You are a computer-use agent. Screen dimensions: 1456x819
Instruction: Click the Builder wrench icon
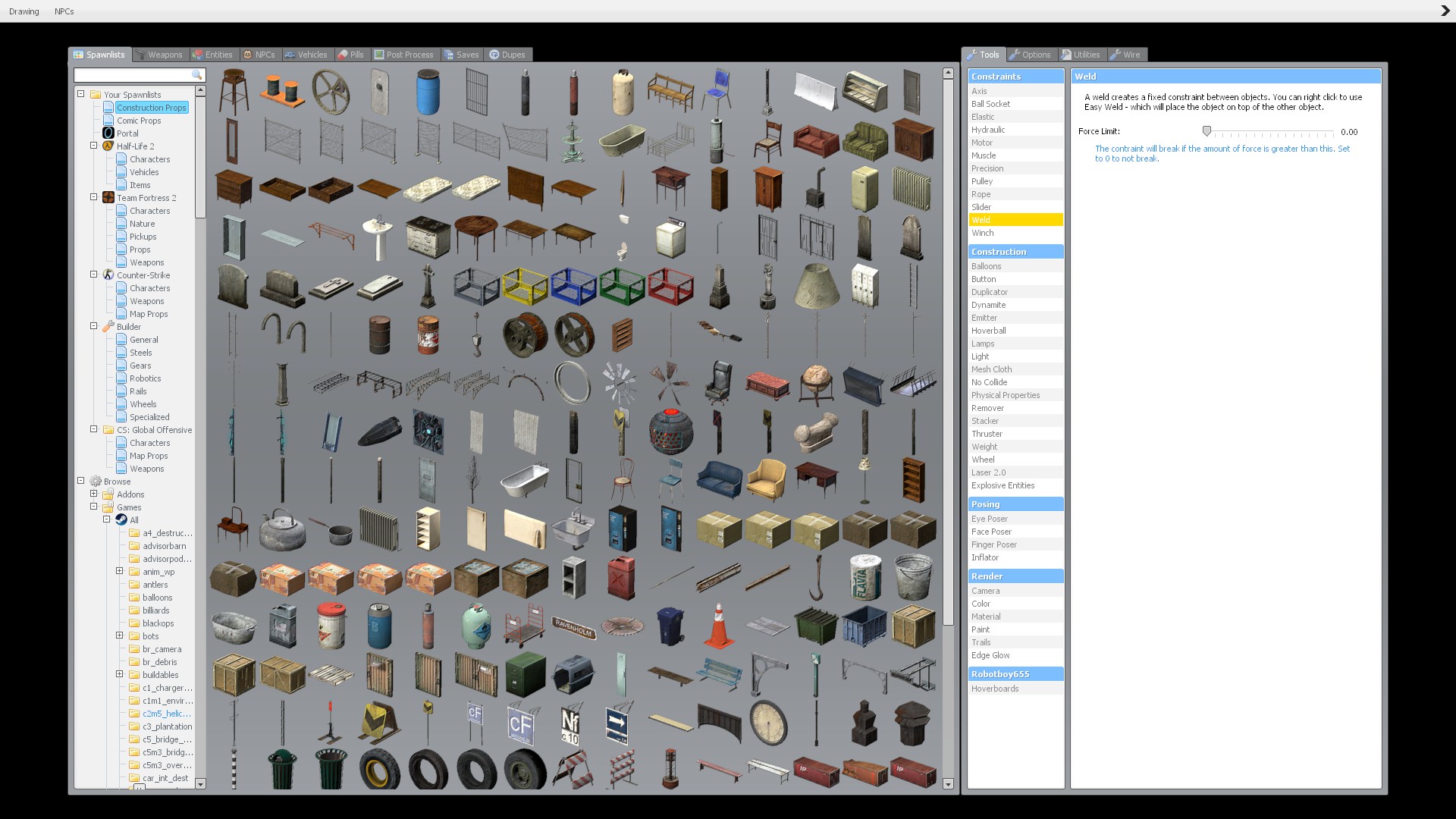tap(108, 326)
